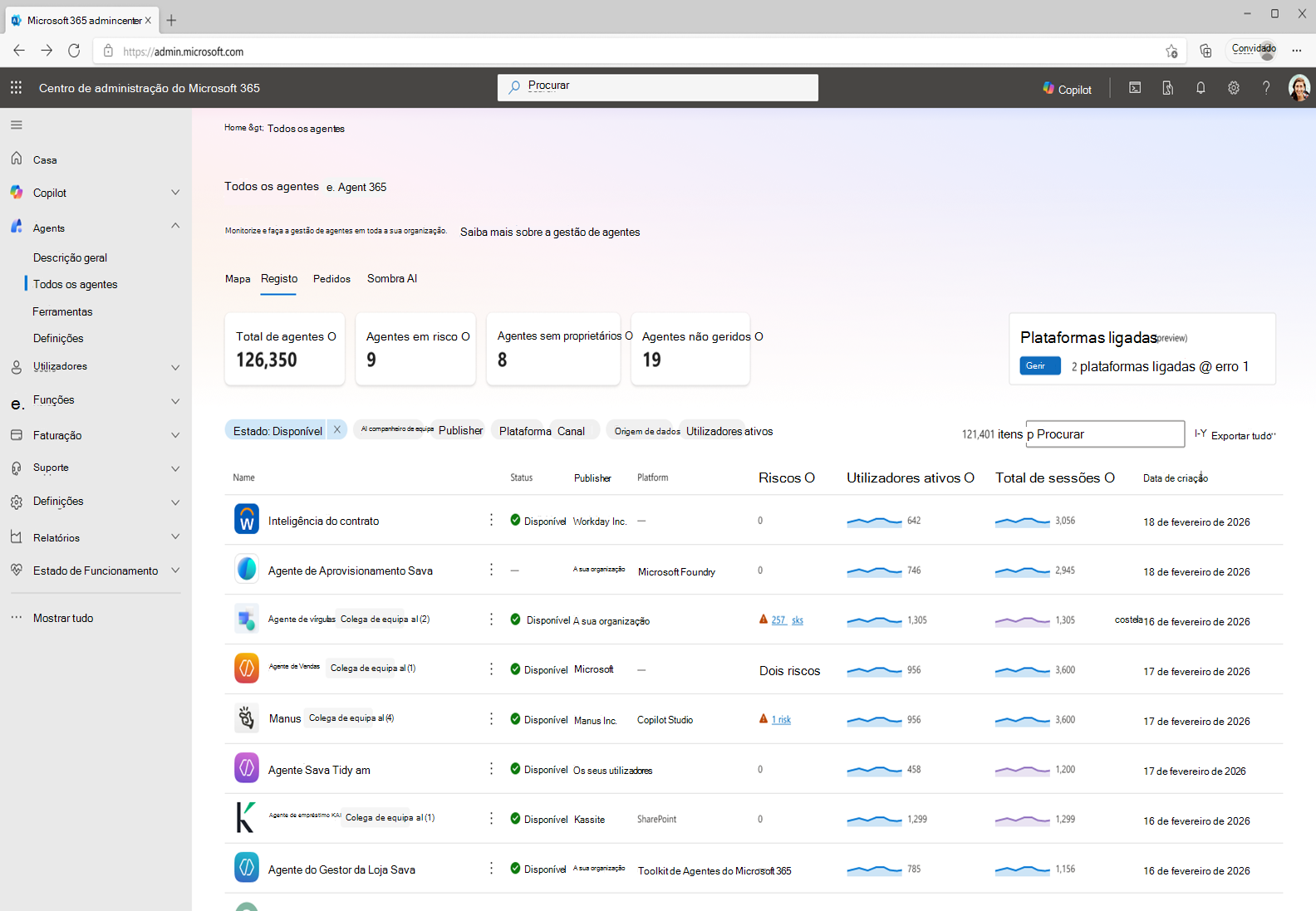Expand the Utilizadores navigation section
This screenshot has height=911, width=1316.
pyautogui.click(x=175, y=367)
